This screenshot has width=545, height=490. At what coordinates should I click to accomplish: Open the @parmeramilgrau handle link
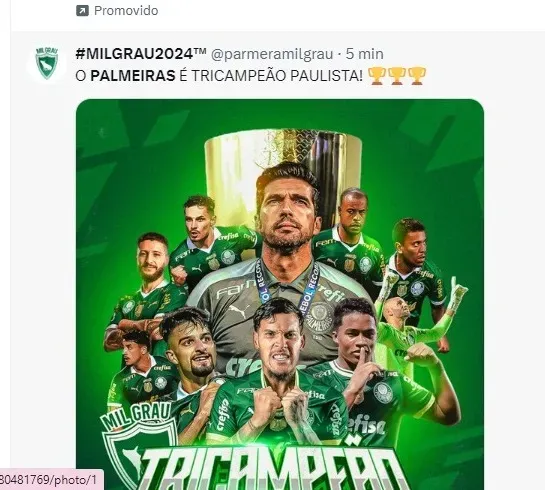tap(272, 54)
